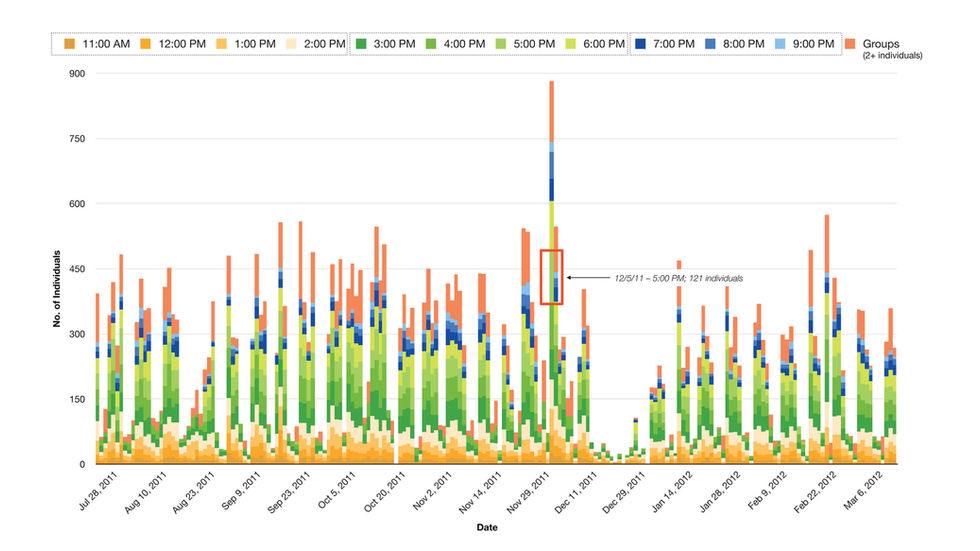The height and width of the screenshot is (551, 980).
Task: Click the red highlight box on chart
Action: click(x=552, y=277)
